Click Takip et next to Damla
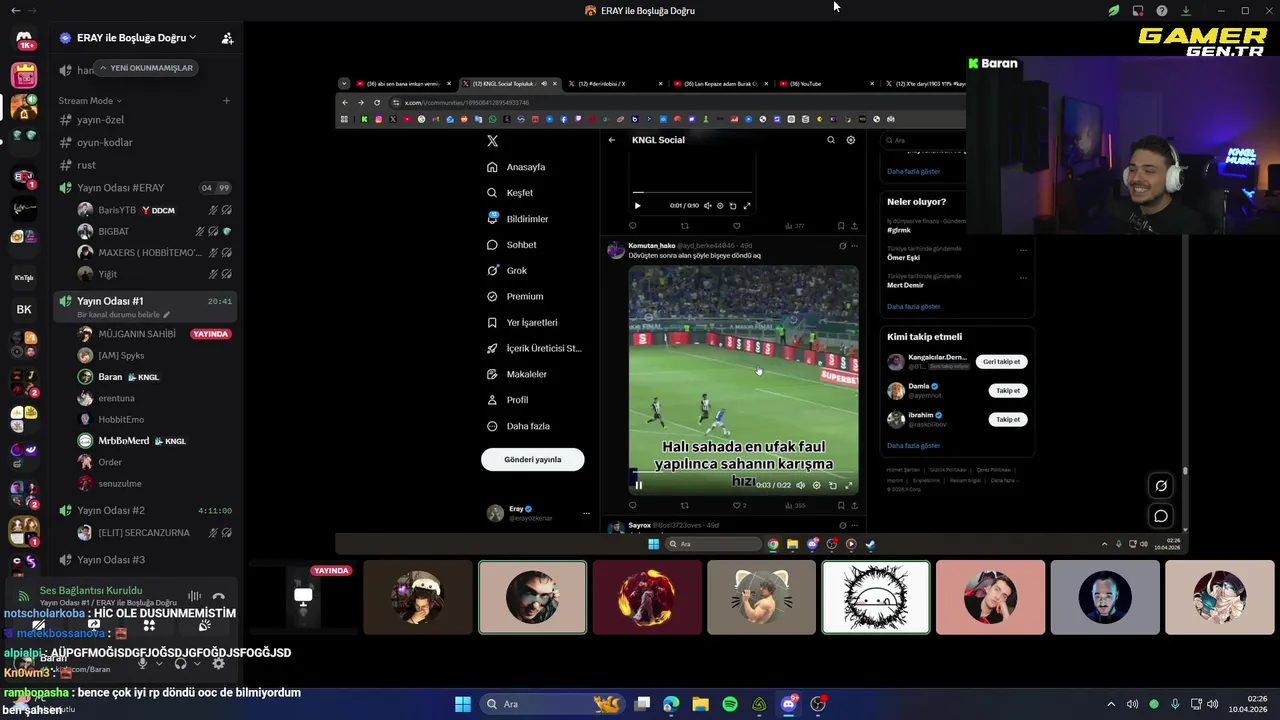This screenshot has height=720, width=1280. click(1008, 391)
